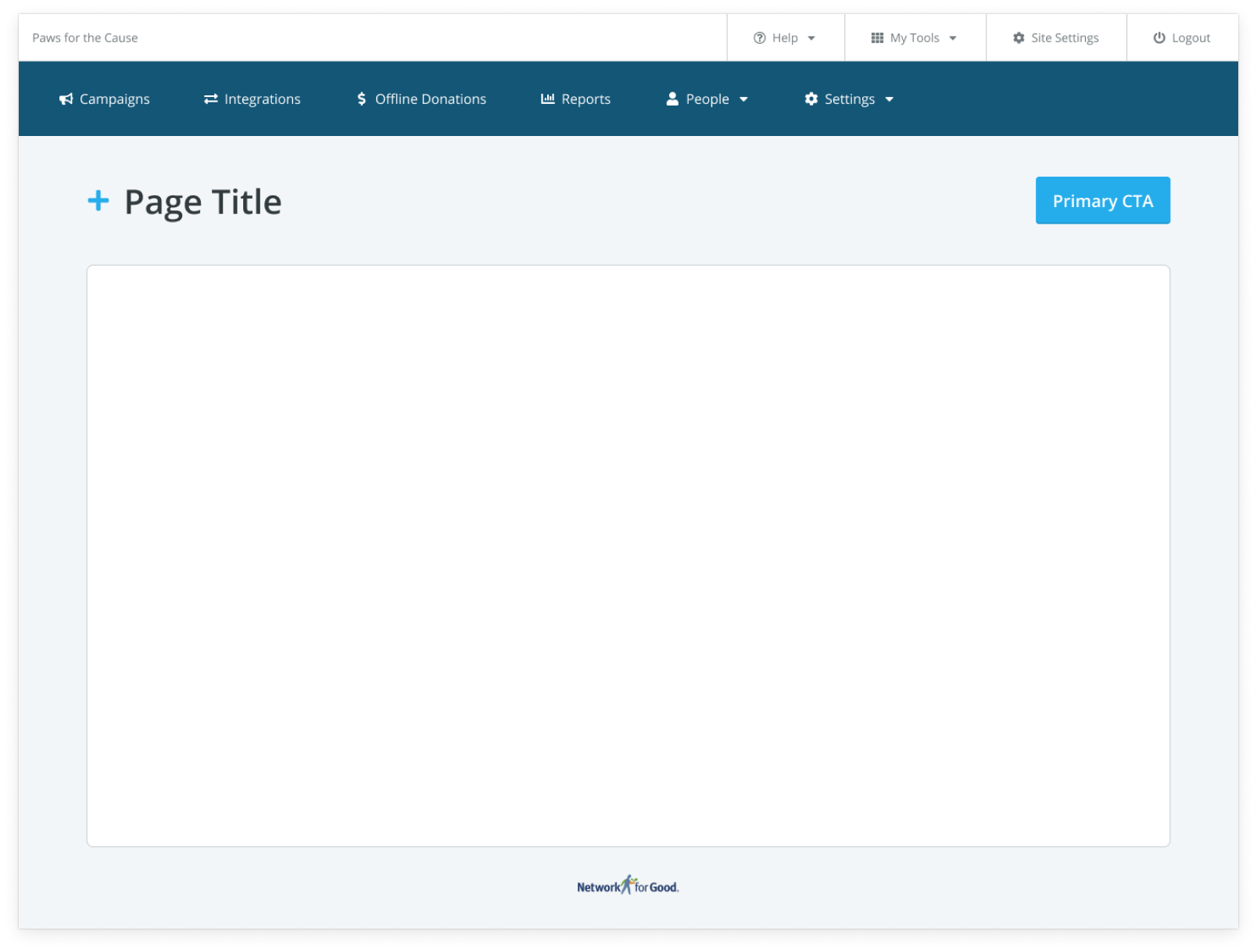Image resolution: width=1257 pixels, height=952 pixels.
Task: Click the My Tools label
Action: tap(915, 38)
